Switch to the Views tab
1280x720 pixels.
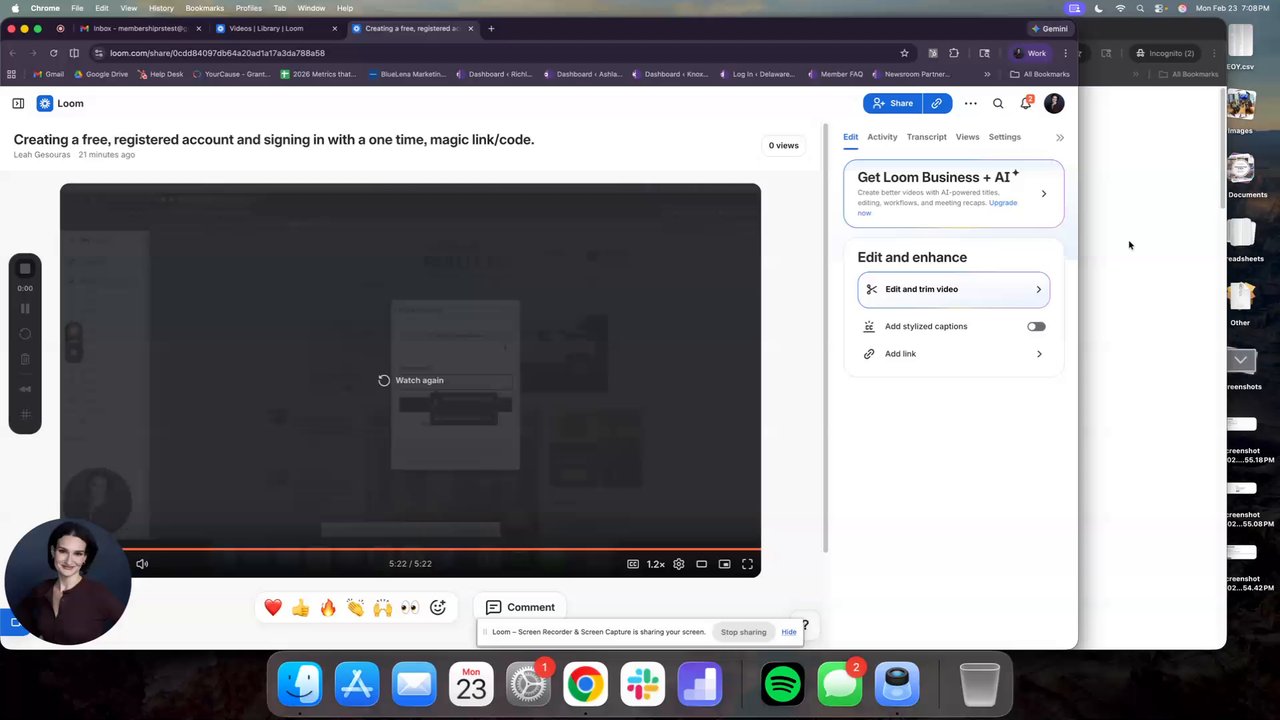point(967,137)
